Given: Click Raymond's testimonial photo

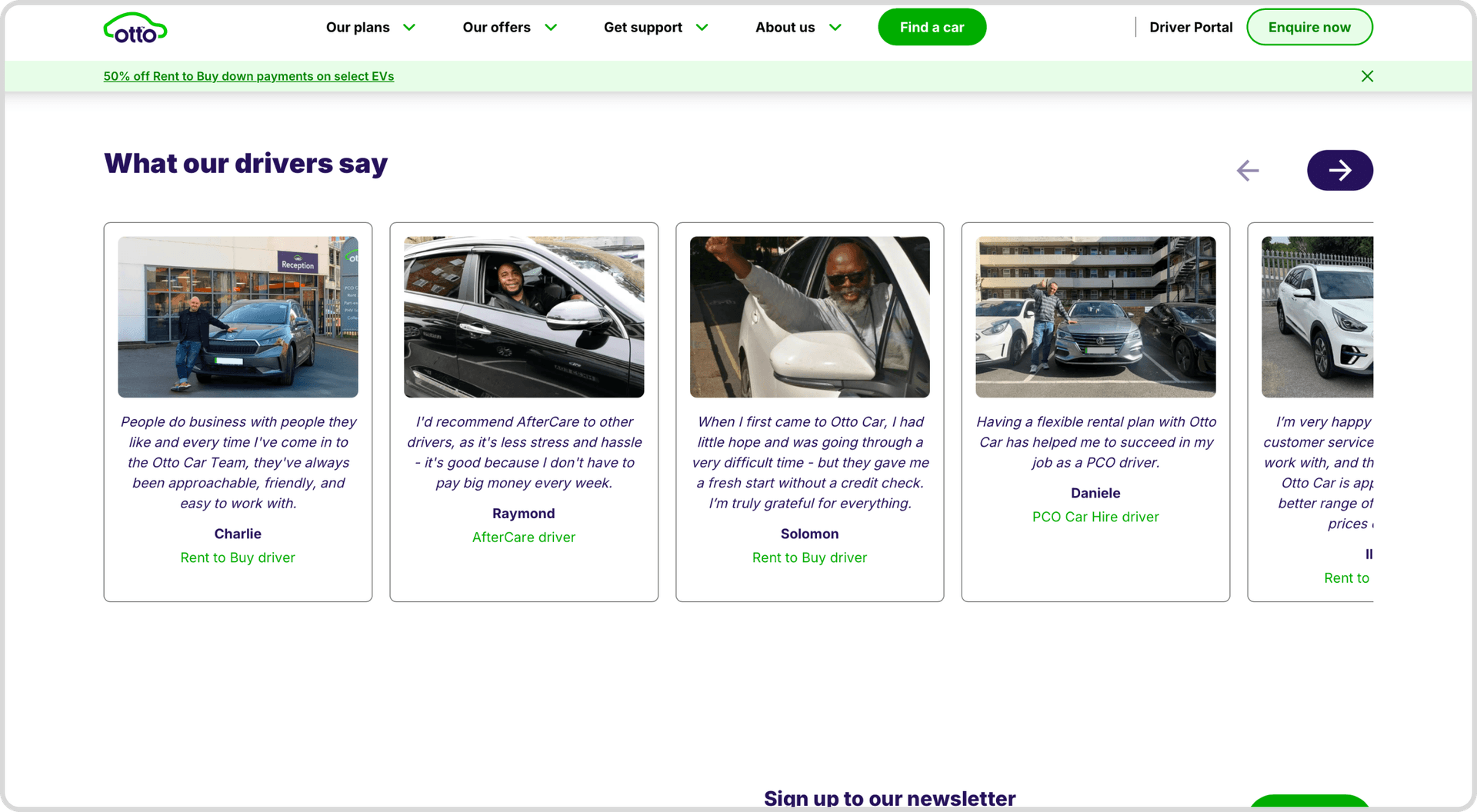Looking at the screenshot, I should (x=524, y=317).
